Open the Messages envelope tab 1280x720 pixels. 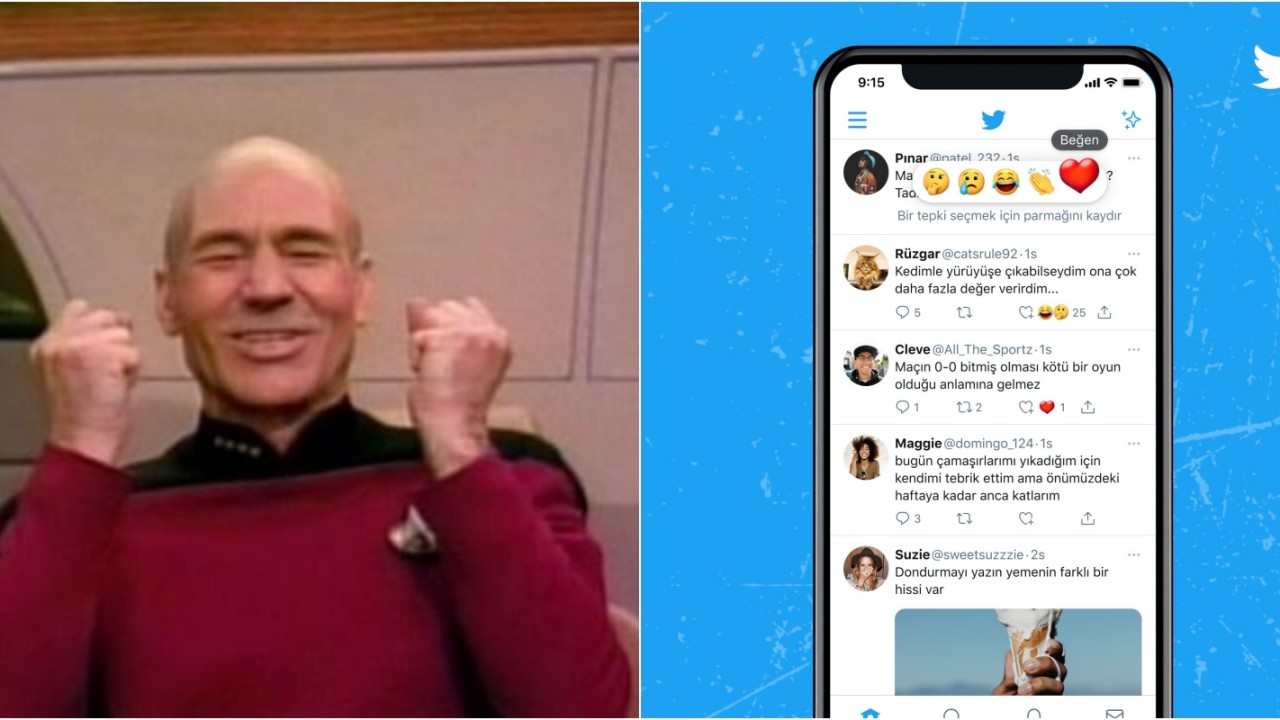pyautogui.click(x=1114, y=713)
